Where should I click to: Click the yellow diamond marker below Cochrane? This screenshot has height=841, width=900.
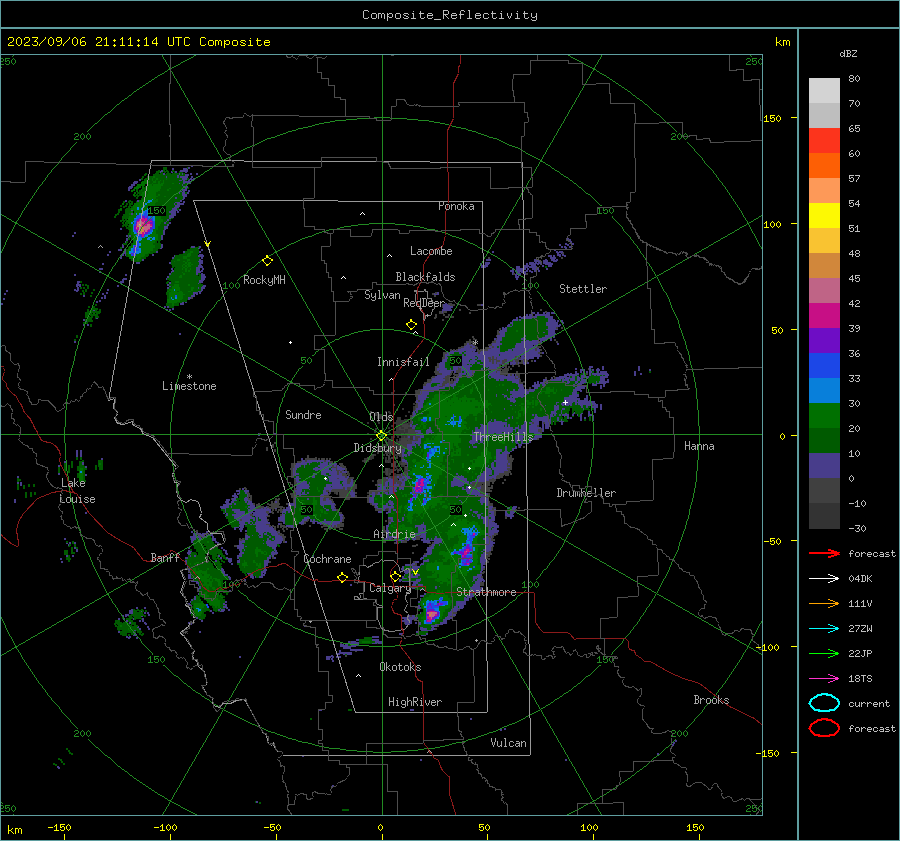tap(343, 577)
